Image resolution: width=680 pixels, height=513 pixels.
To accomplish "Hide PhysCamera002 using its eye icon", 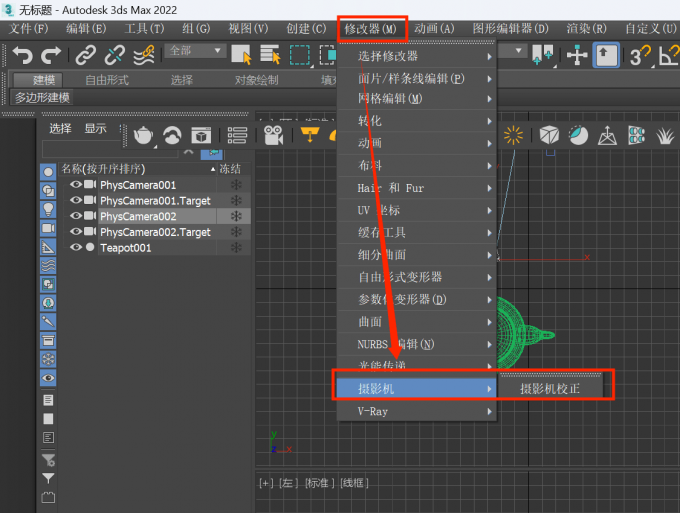I will point(76,216).
